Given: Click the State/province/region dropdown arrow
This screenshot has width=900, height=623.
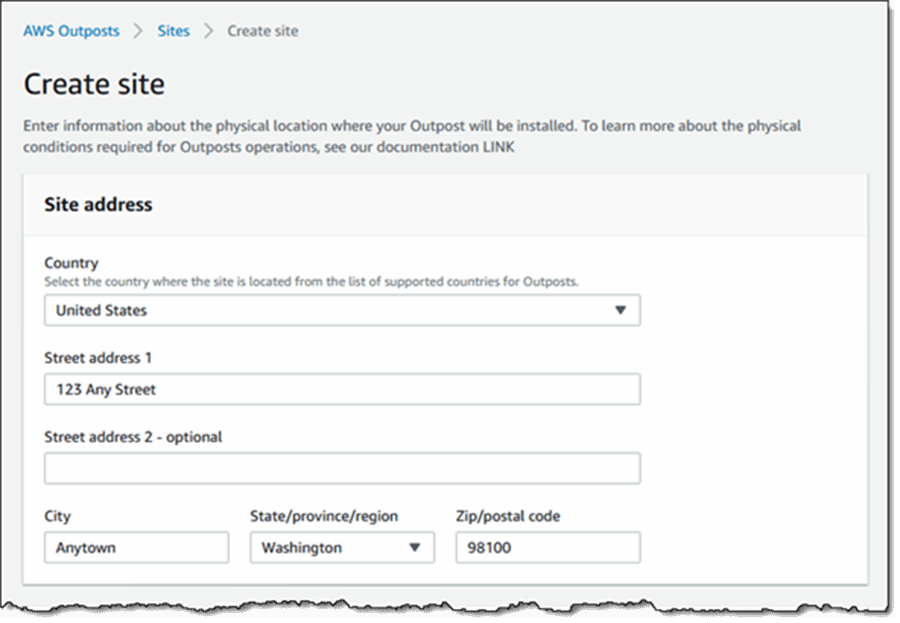Looking at the screenshot, I should click(416, 547).
